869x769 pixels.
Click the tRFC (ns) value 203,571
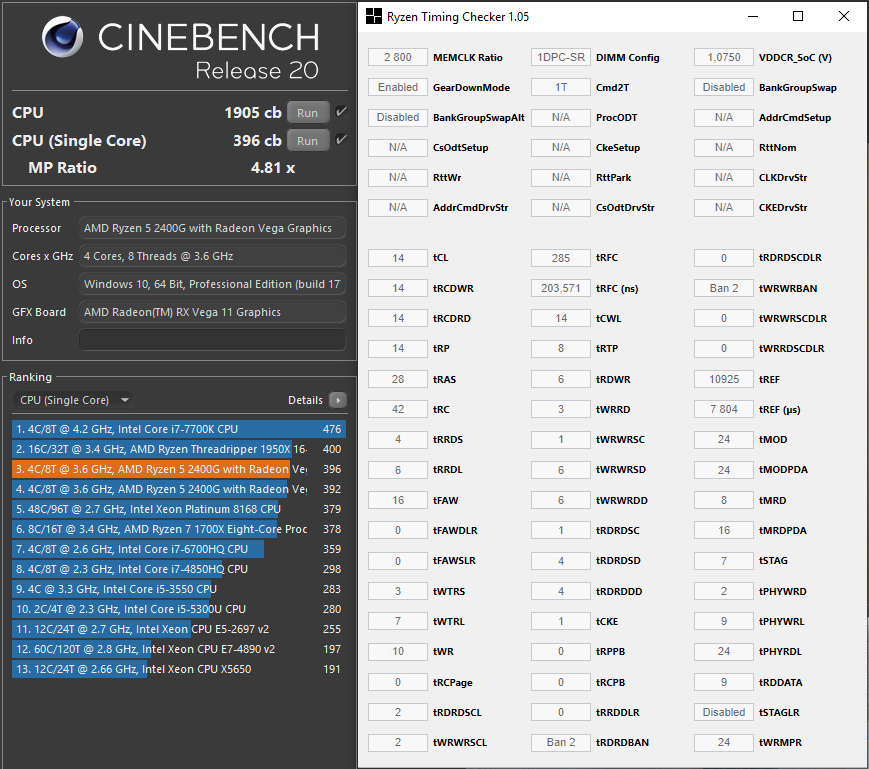tap(561, 288)
